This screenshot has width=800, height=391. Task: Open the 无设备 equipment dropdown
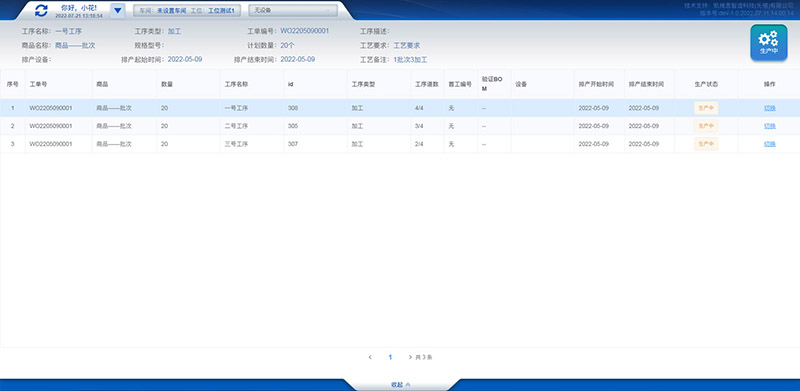[293, 10]
